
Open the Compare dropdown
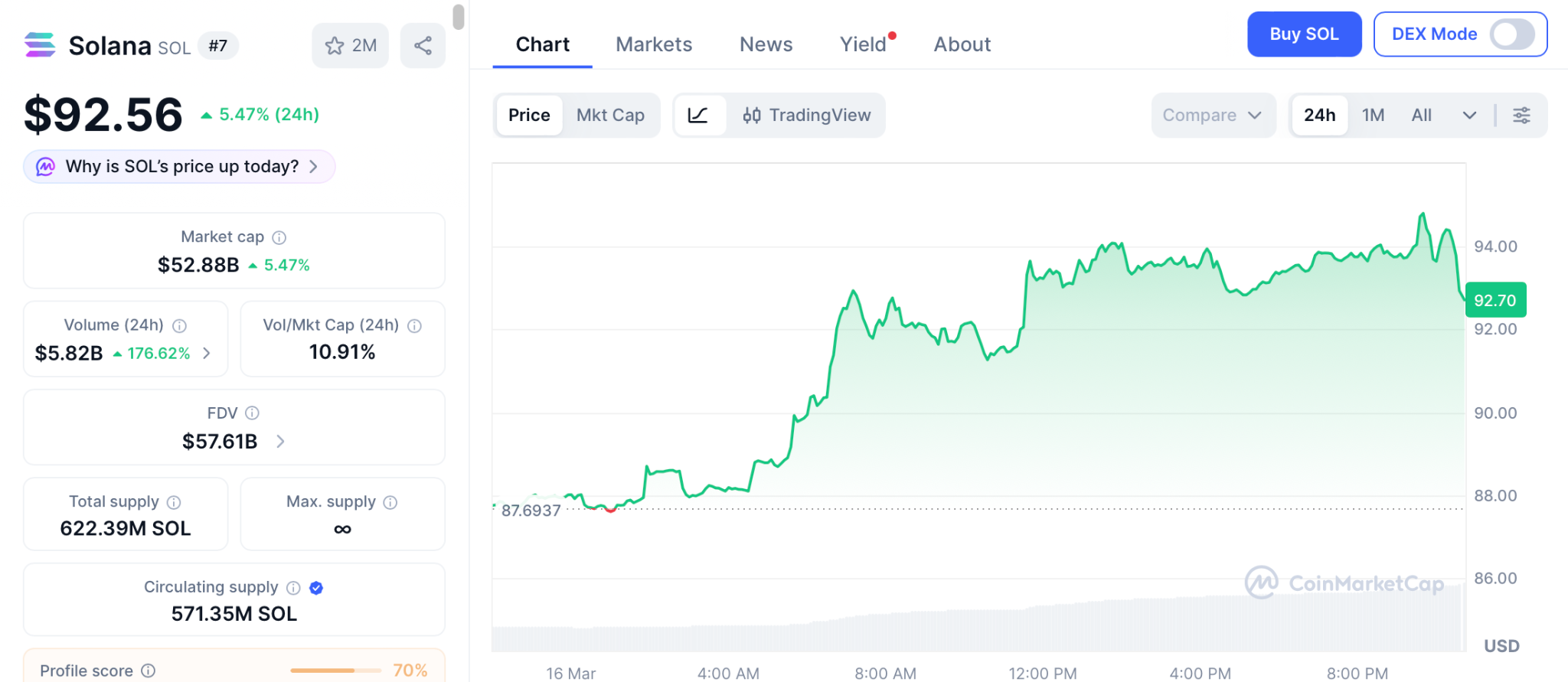(x=1212, y=116)
